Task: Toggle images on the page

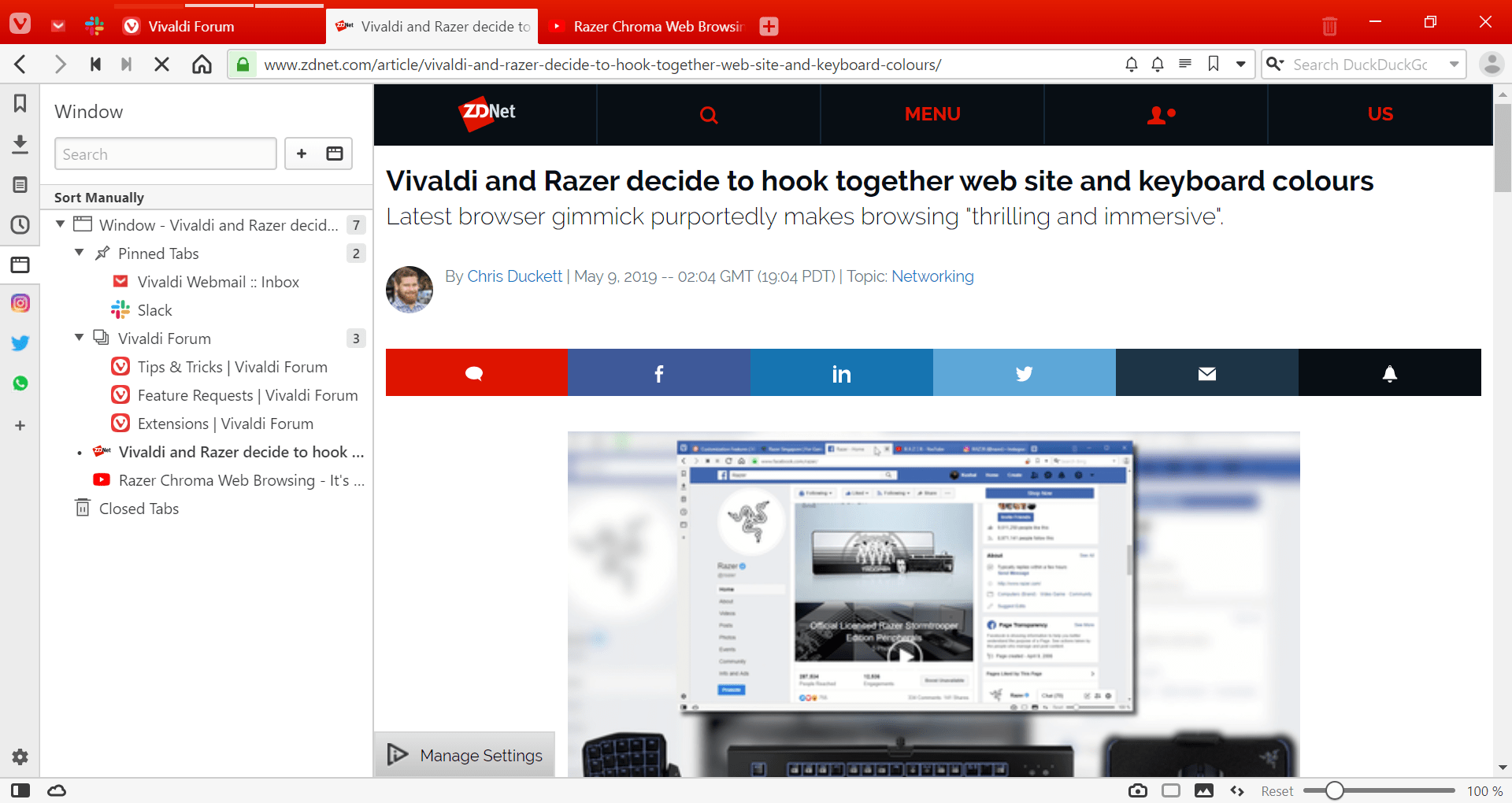Action: tap(1205, 790)
